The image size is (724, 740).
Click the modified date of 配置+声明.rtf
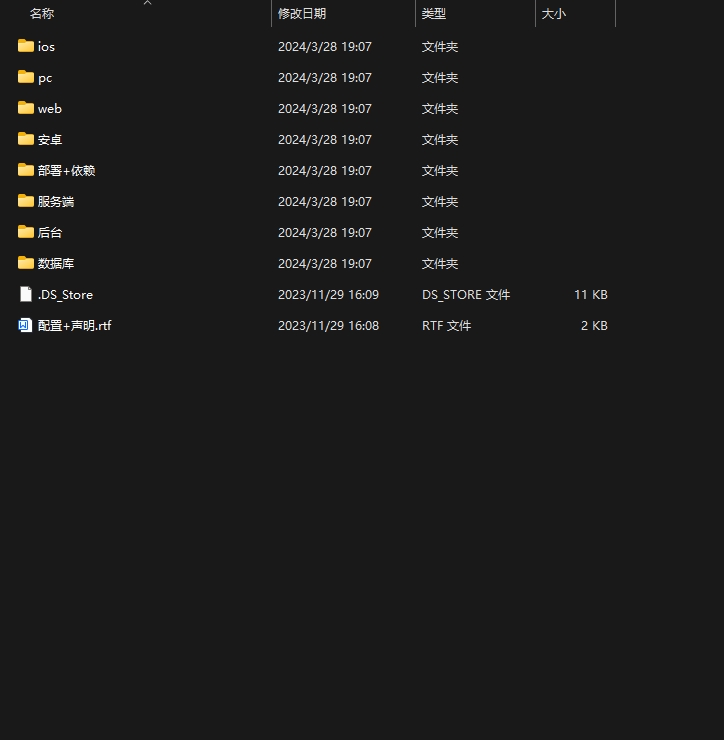pos(328,326)
